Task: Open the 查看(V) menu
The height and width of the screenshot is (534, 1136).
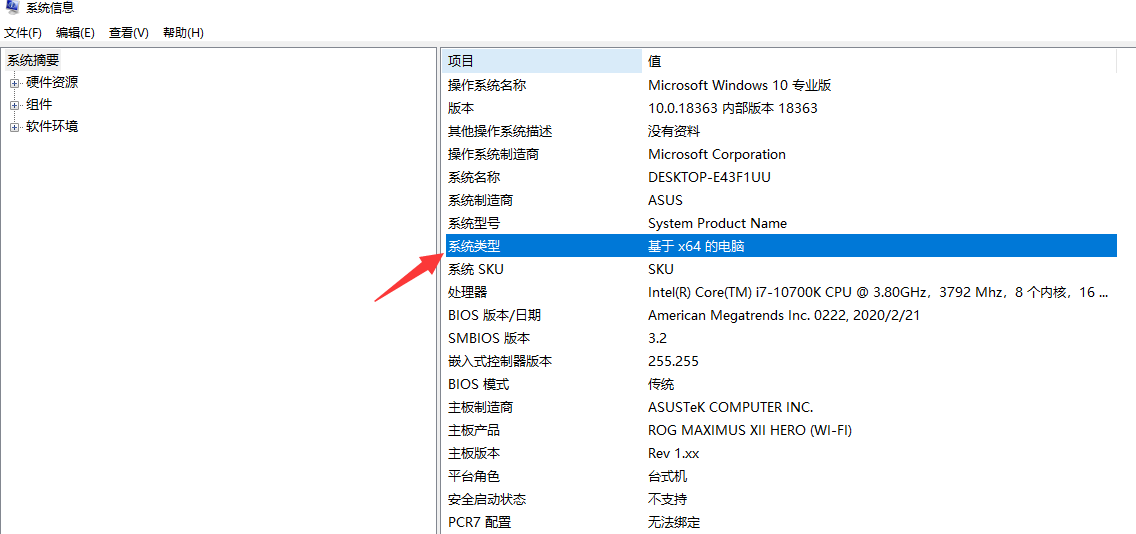Action: point(129,33)
